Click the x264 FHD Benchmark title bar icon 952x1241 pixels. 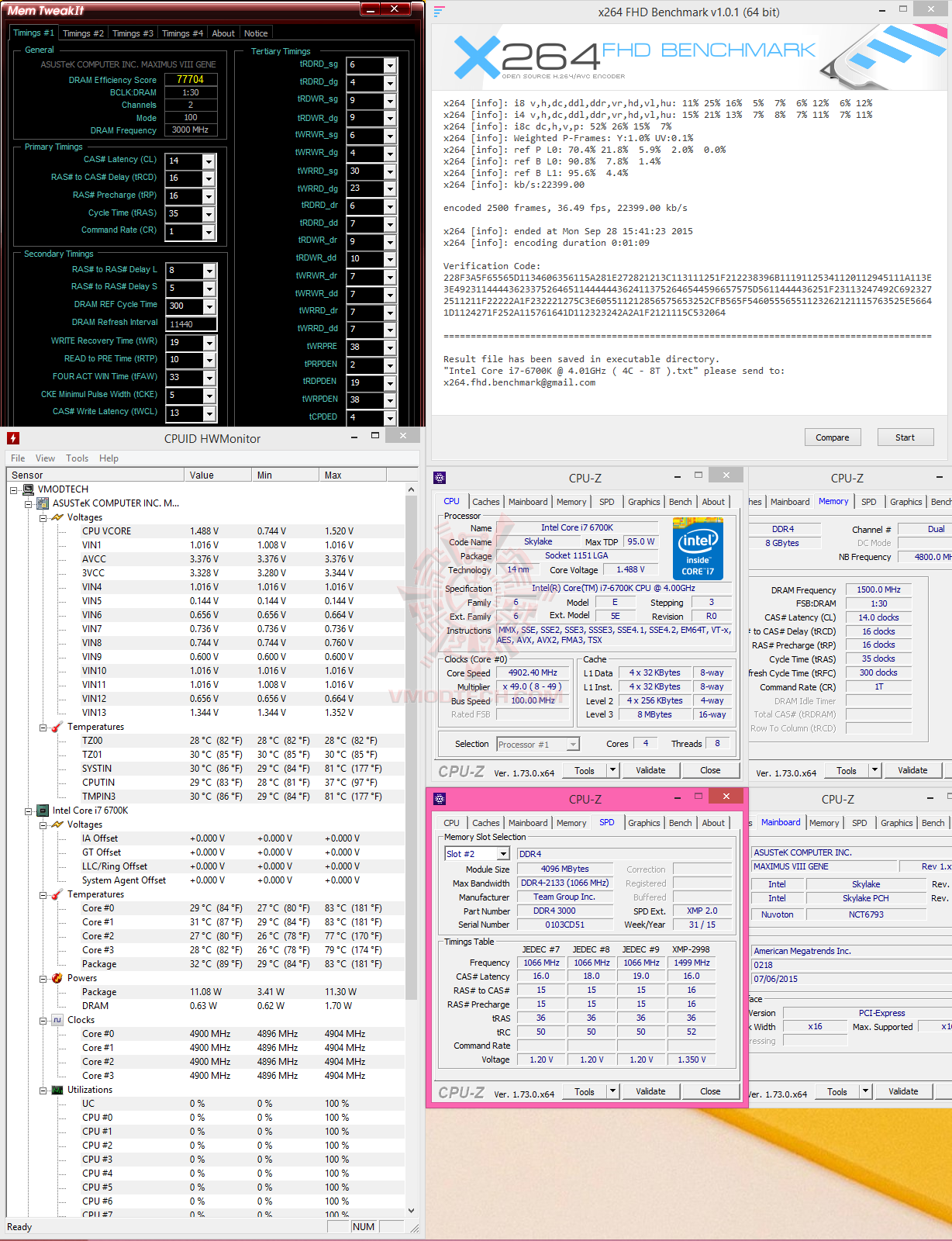440,12
